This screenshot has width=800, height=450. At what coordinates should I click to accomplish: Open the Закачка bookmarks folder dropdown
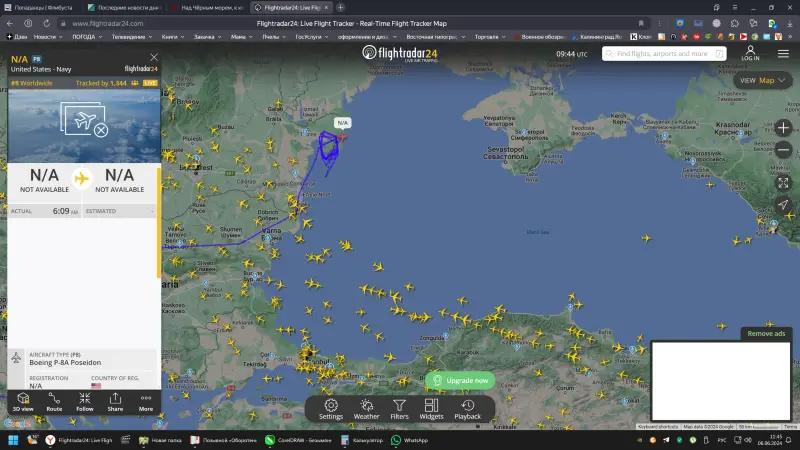pyautogui.click(x=207, y=37)
